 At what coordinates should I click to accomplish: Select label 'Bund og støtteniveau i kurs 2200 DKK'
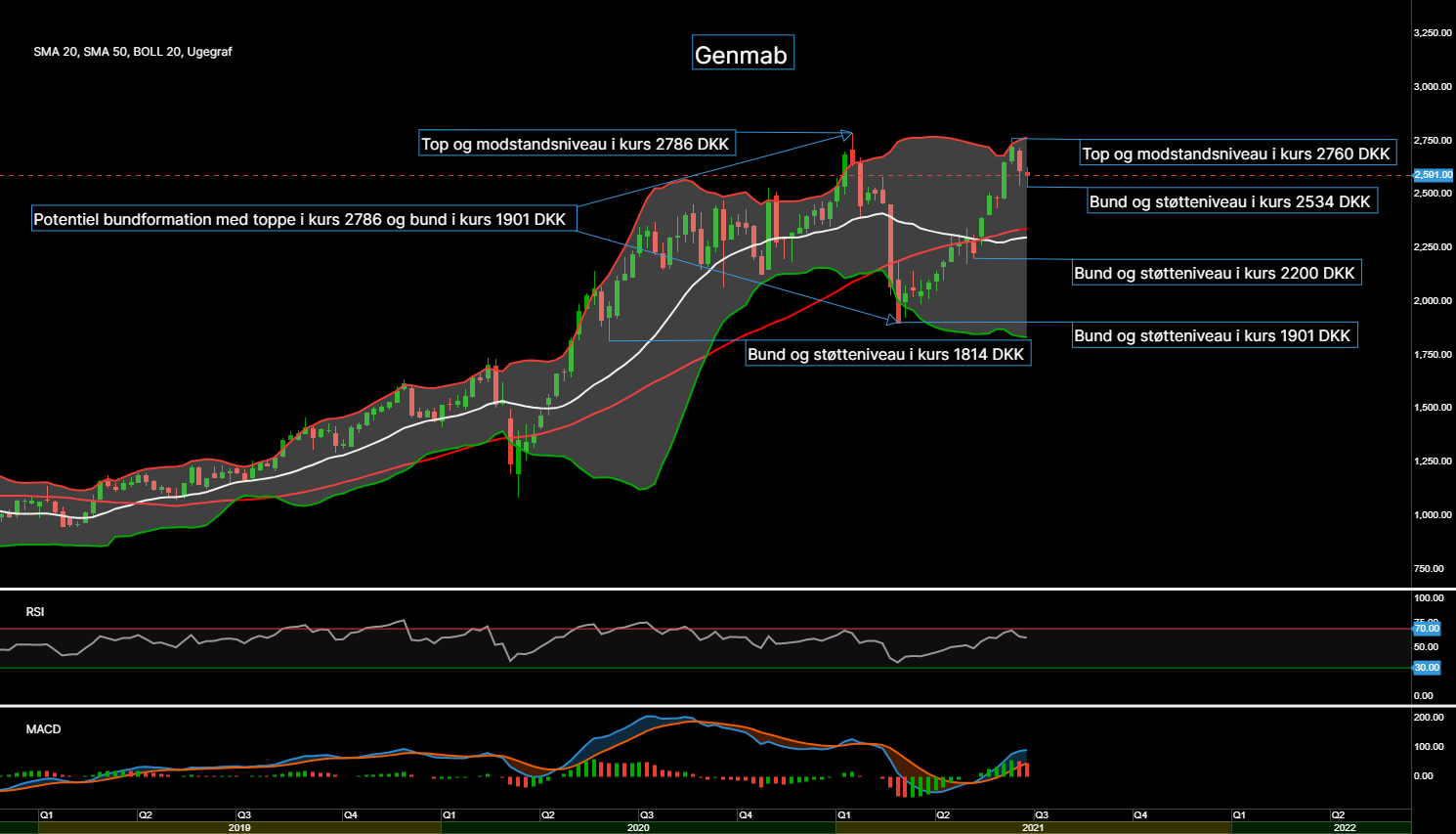pyautogui.click(x=1216, y=273)
